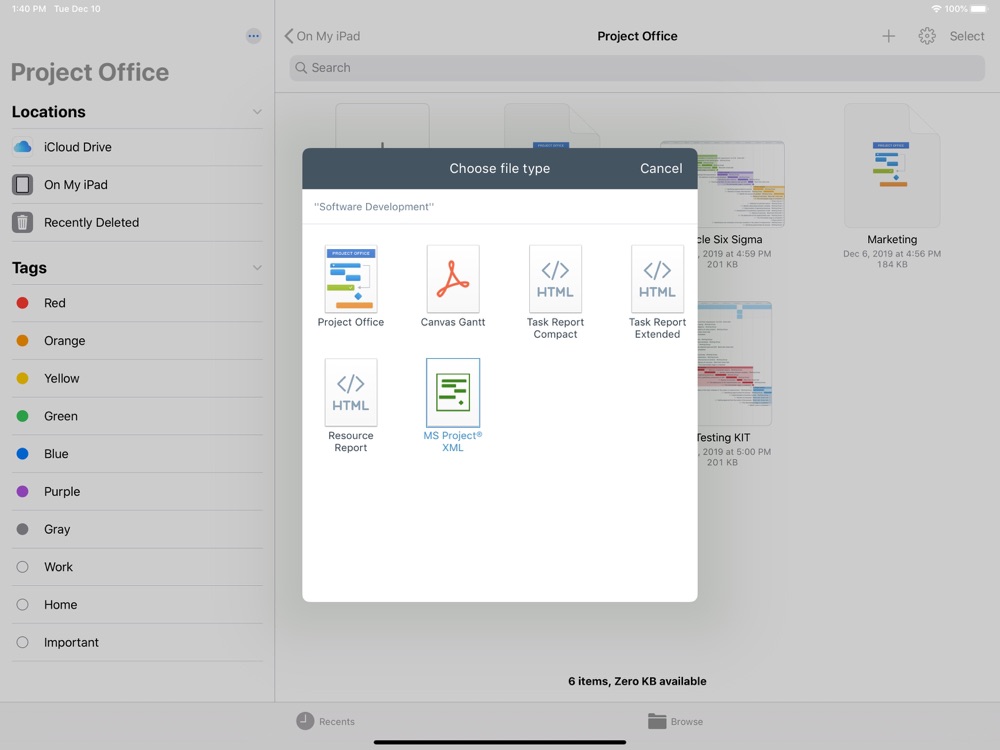
Task: Tap the plus icon to add project
Action: pyautogui.click(x=888, y=36)
